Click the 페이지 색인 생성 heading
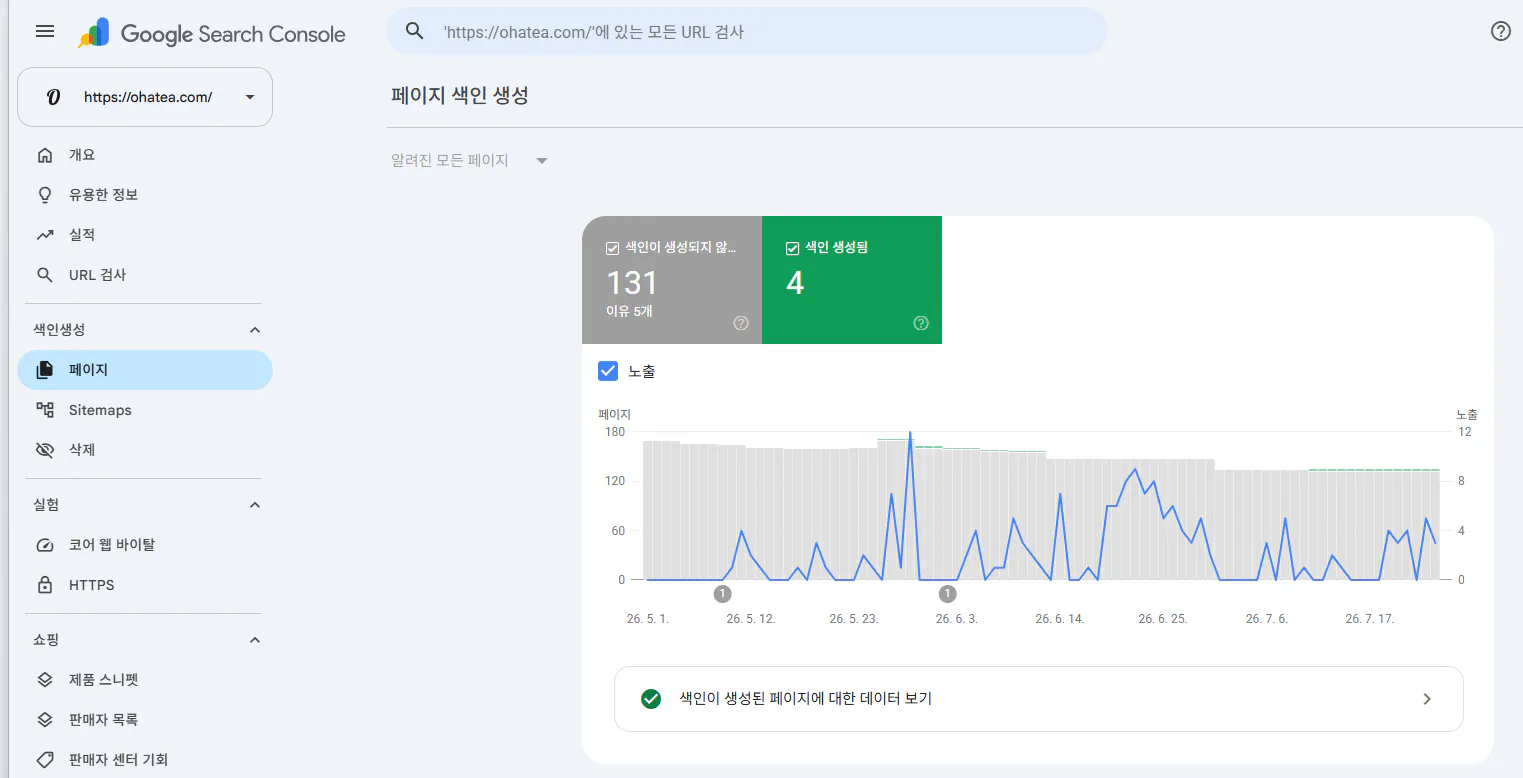1523x778 pixels. pos(460,96)
